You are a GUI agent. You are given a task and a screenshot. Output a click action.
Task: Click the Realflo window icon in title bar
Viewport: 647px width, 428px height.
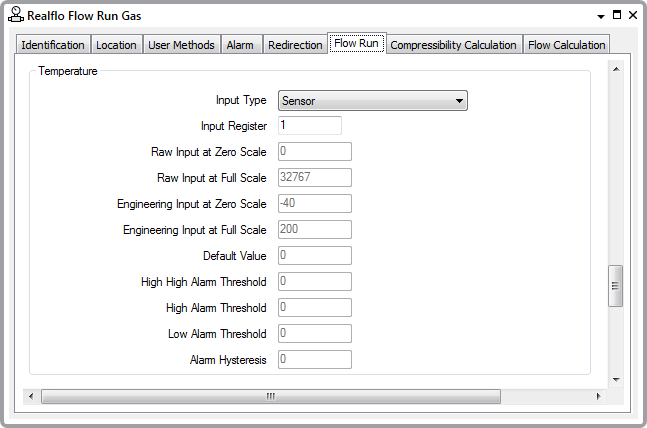pyautogui.click(x=16, y=15)
